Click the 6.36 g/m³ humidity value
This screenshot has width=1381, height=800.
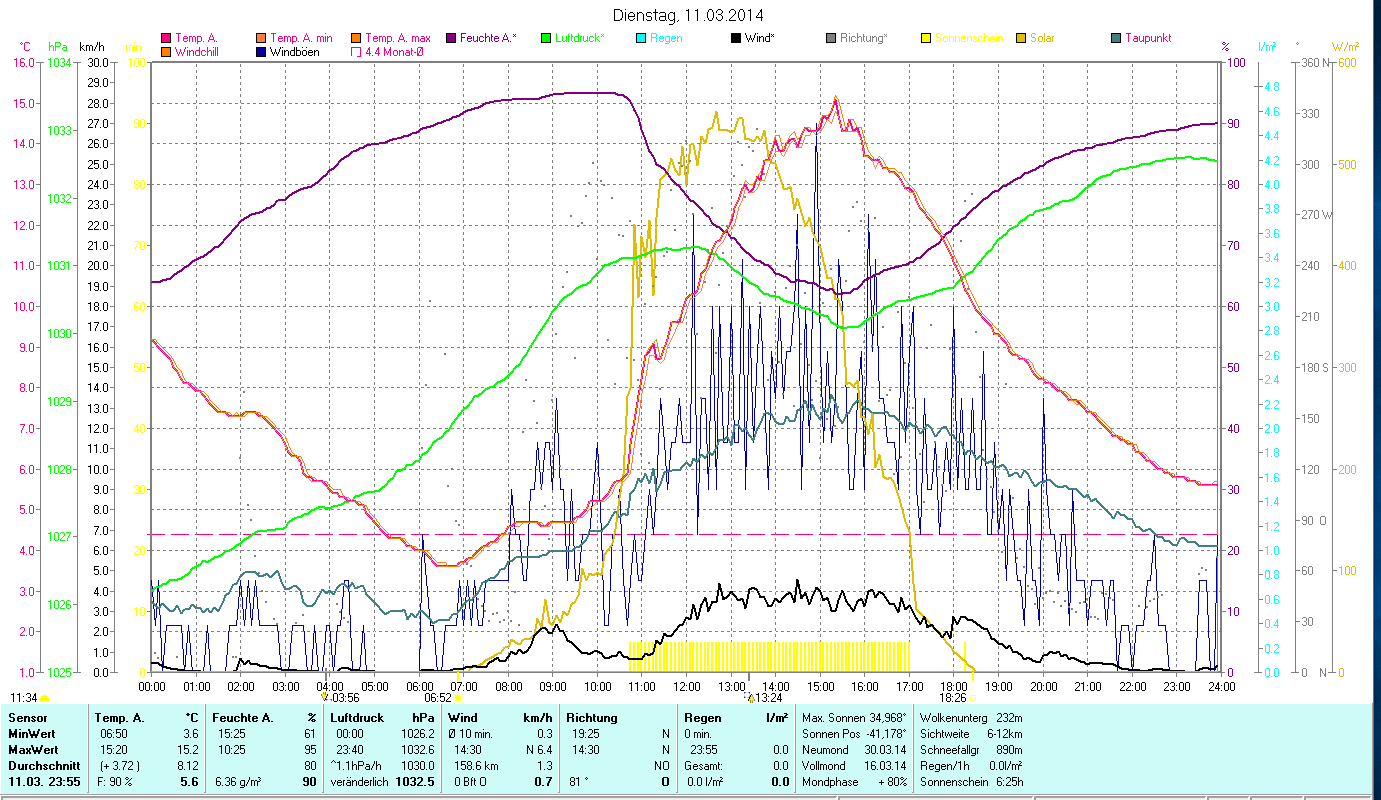coord(236,781)
